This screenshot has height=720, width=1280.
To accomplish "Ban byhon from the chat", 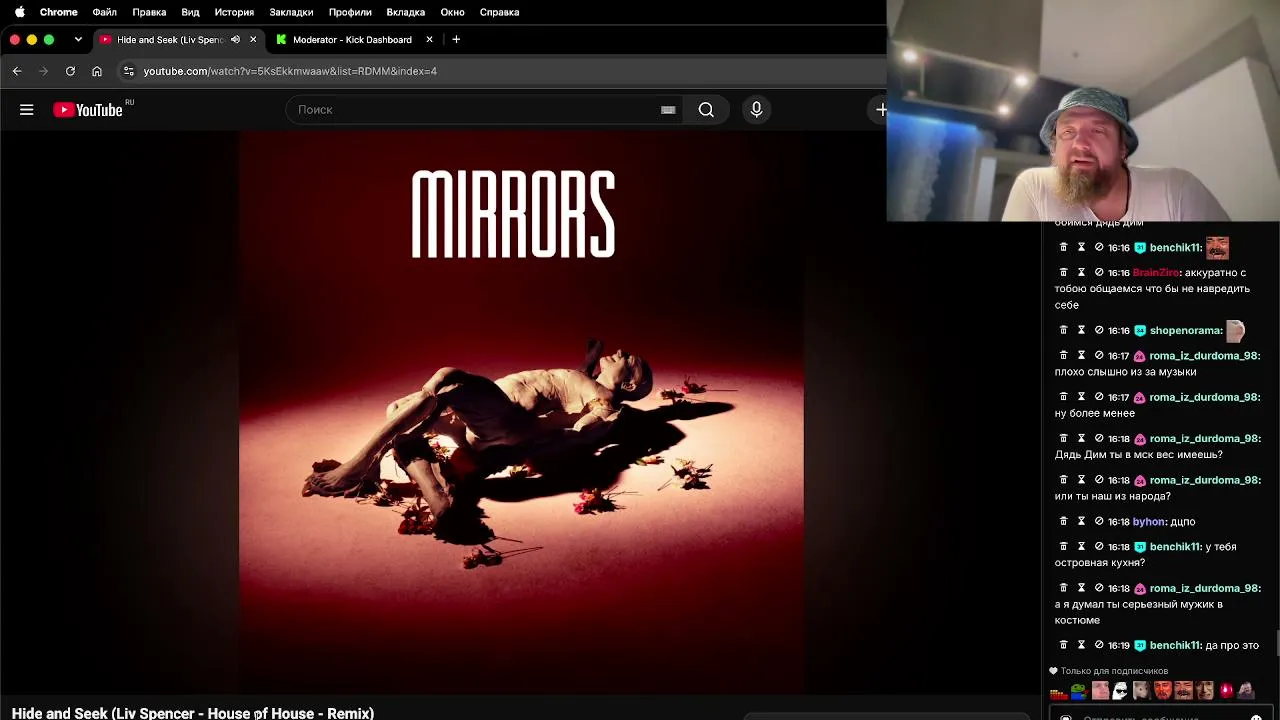I will click(x=1099, y=521).
